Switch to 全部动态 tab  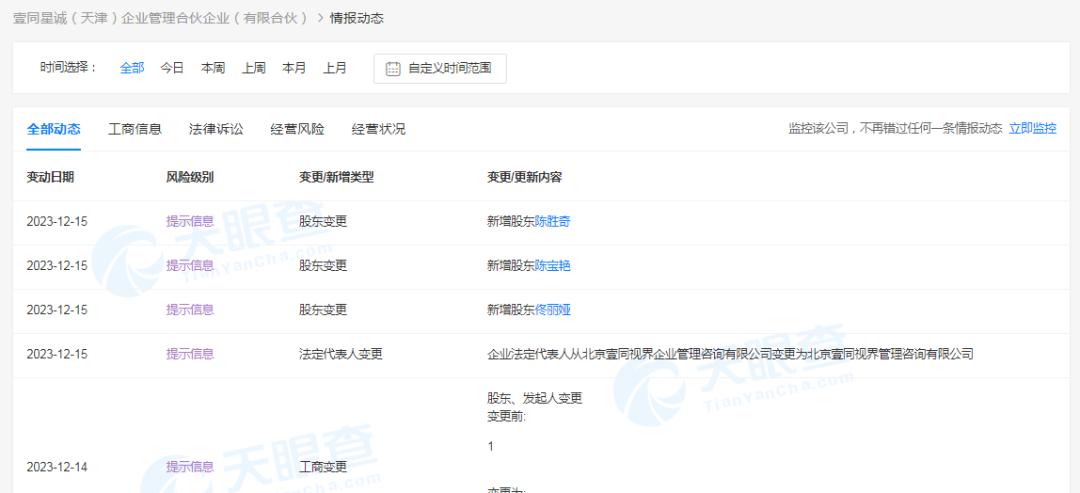click(54, 129)
